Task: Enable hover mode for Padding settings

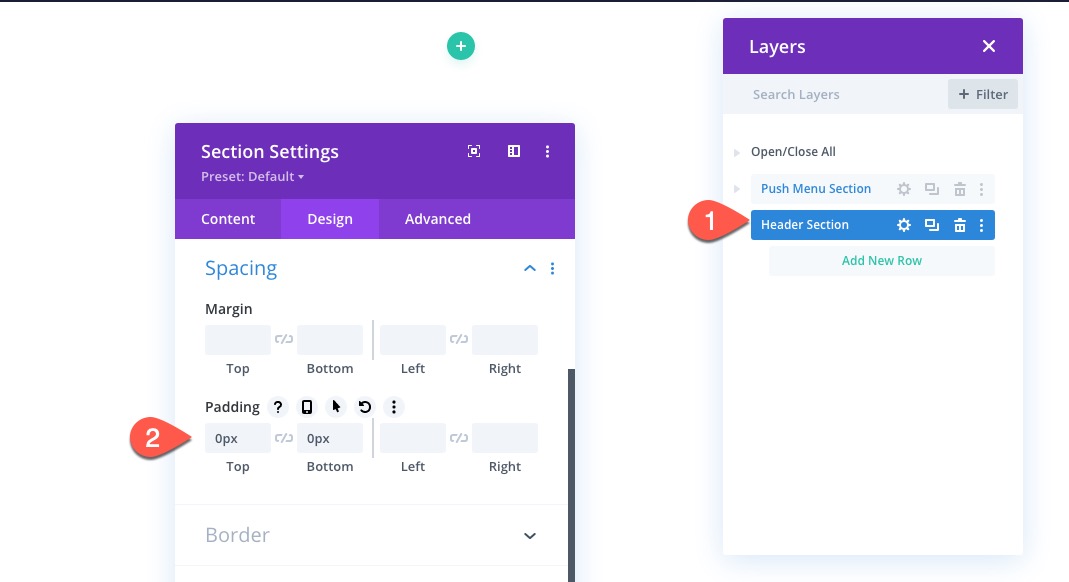Action: point(334,407)
